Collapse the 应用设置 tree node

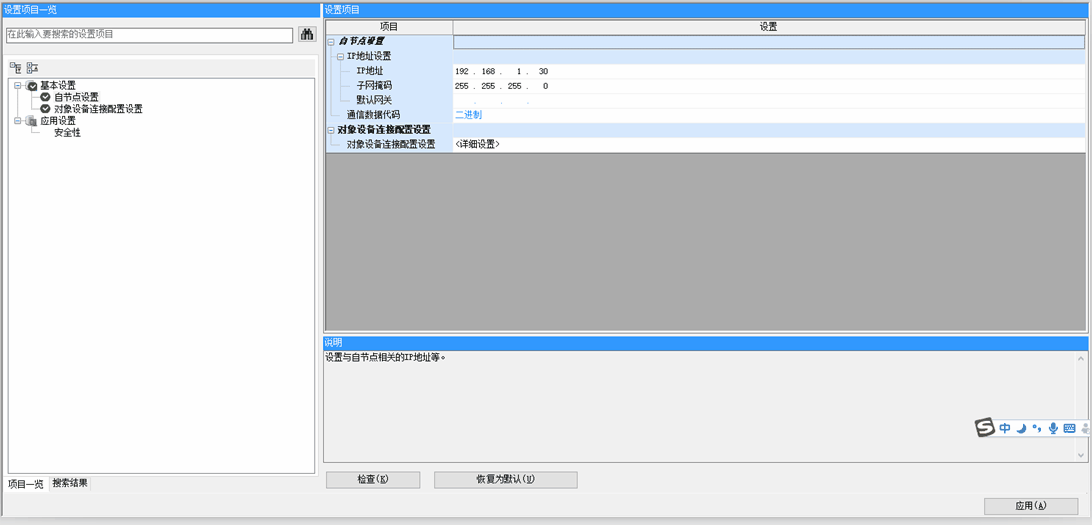coord(18,121)
